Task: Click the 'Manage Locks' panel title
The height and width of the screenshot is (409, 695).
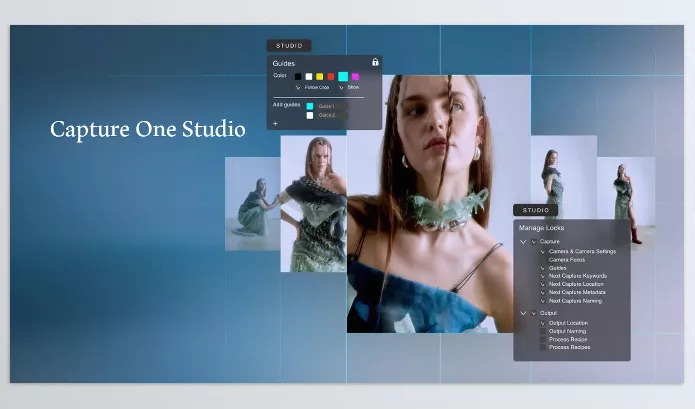Action: click(541, 228)
